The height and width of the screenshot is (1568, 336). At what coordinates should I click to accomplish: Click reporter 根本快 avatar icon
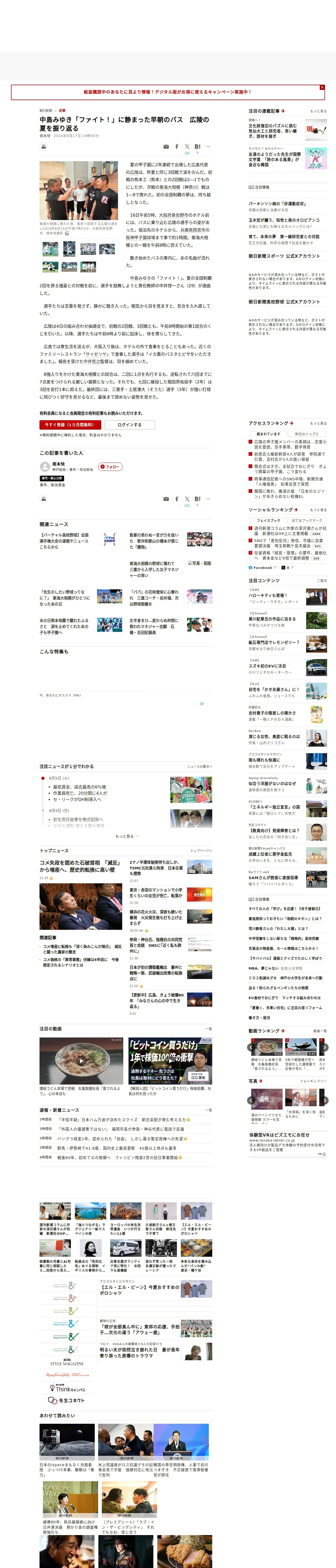[x=44, y=467]
